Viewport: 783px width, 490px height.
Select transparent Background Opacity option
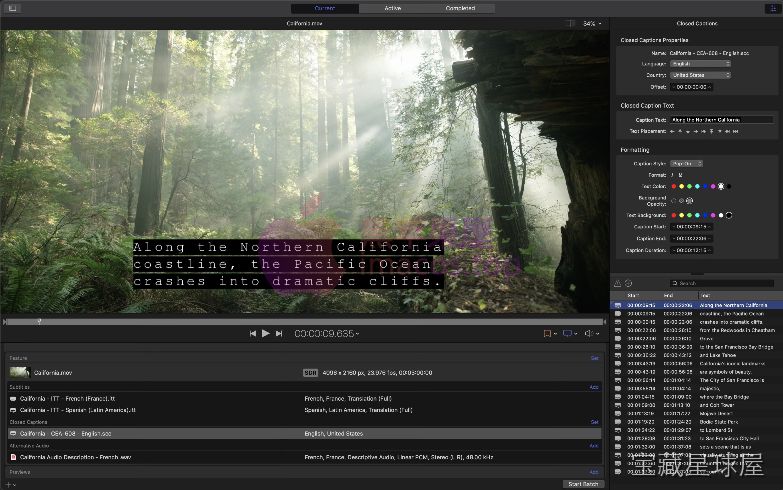click(x=674, y=201)
